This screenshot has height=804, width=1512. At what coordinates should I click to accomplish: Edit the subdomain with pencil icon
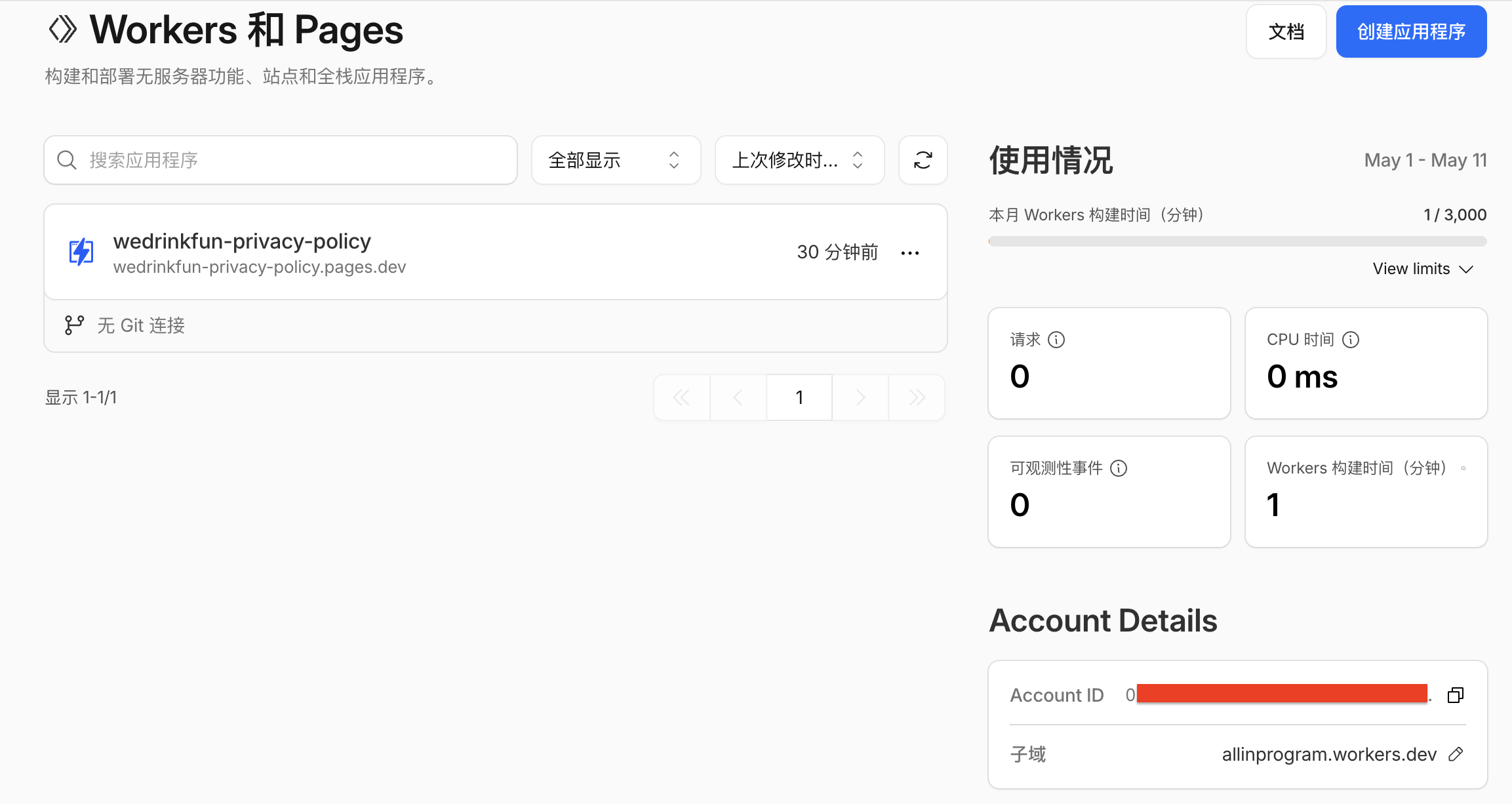pyautogui.click(x=1456, y=754)
